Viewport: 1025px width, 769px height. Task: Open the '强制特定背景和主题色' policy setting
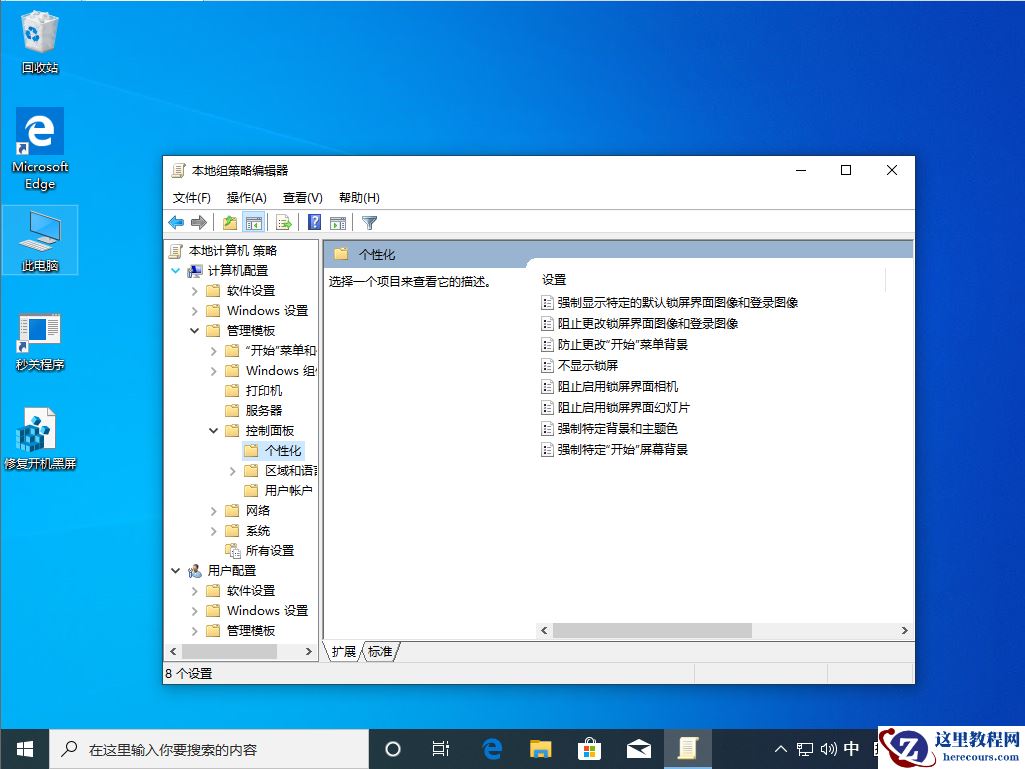tap(616, 428)
